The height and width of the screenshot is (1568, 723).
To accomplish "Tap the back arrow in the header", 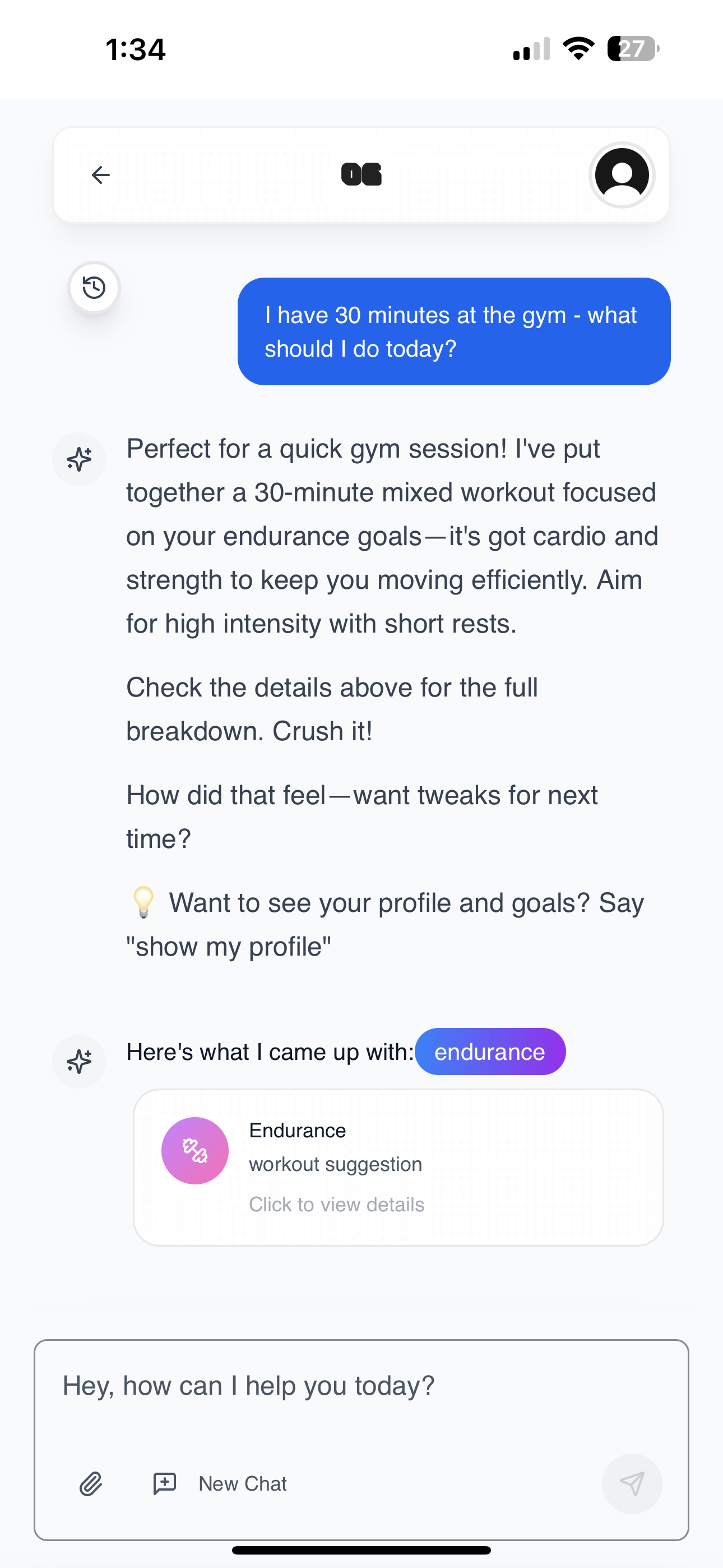I will click(x=101, y=176).
